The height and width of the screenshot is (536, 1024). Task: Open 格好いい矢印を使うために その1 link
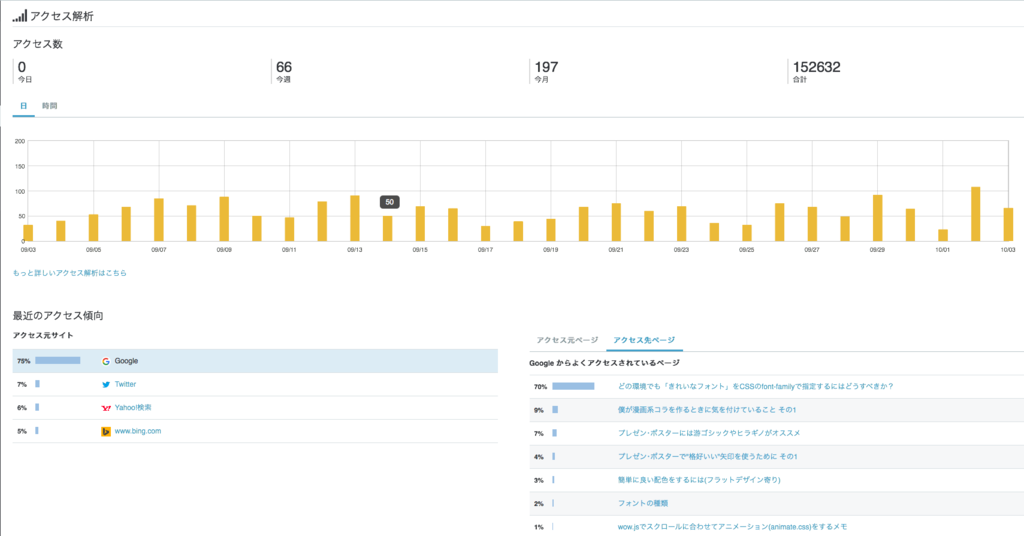708,456
